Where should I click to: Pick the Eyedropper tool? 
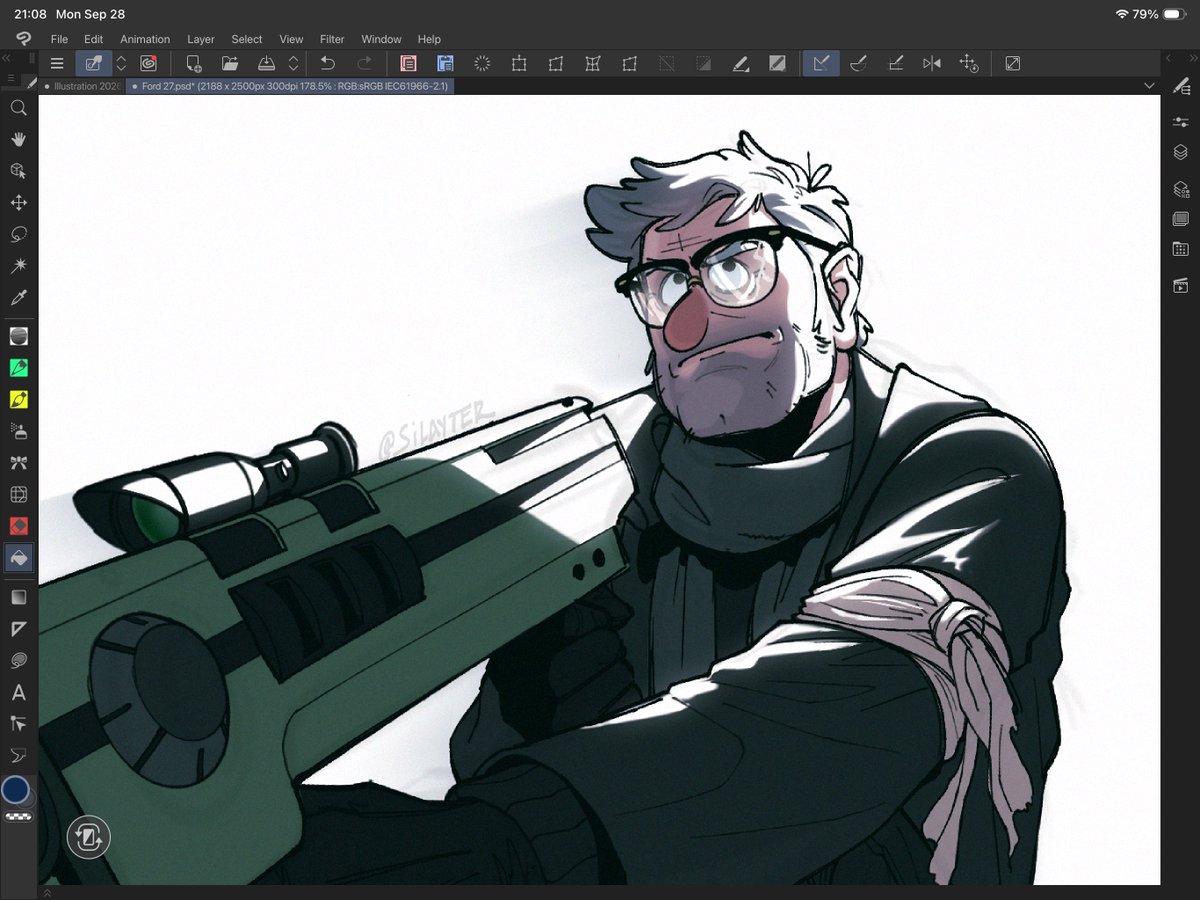tap(18, 298)
